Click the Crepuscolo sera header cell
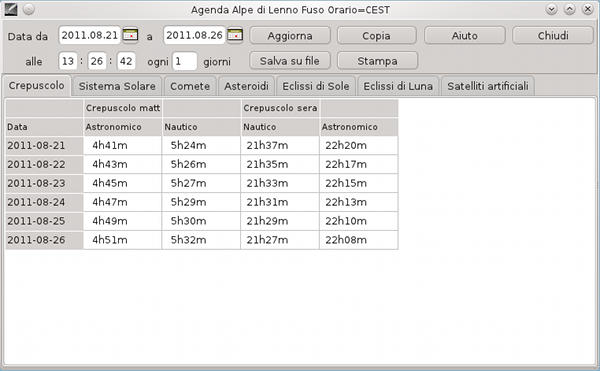 [280, 108]
